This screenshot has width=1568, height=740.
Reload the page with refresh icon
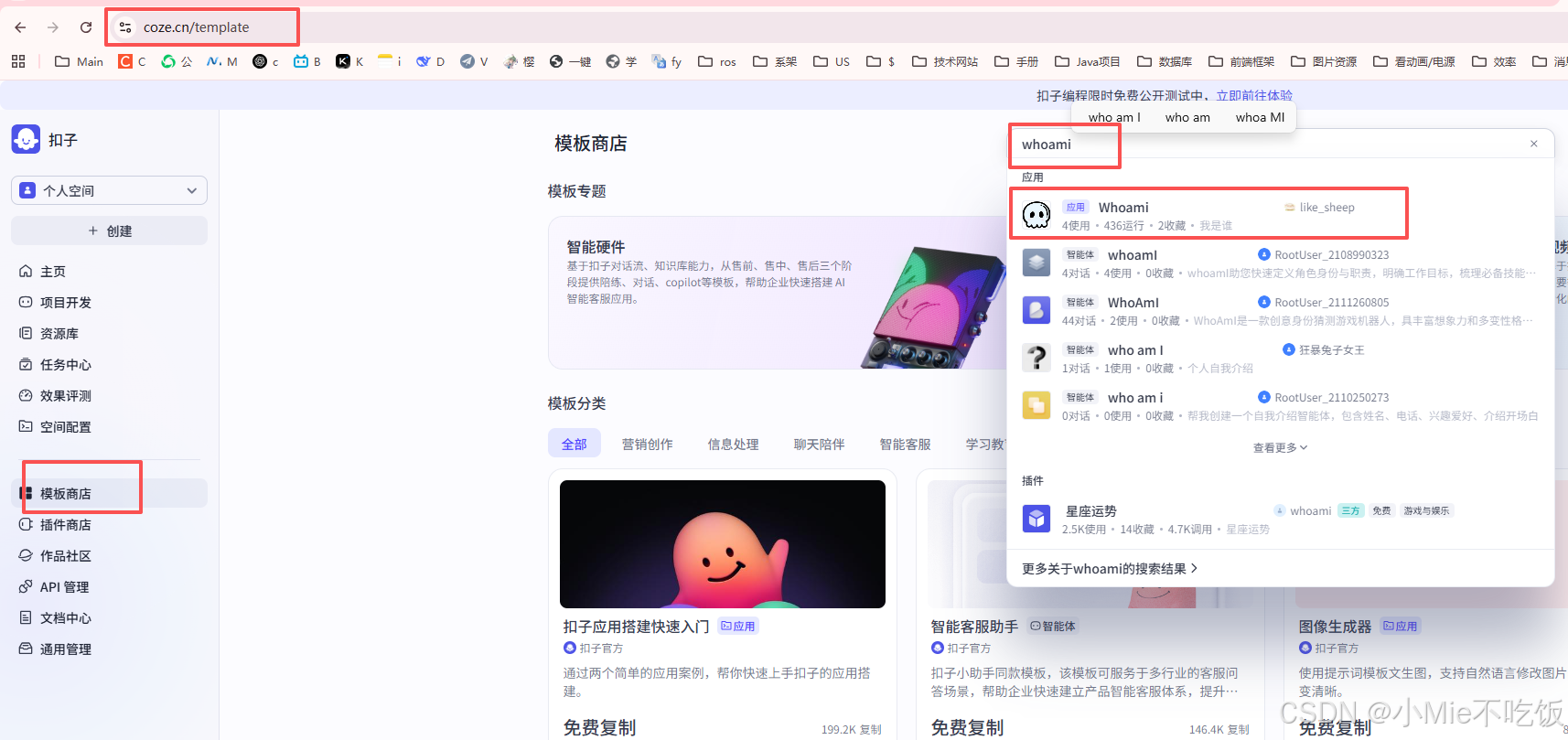point(86,27)
